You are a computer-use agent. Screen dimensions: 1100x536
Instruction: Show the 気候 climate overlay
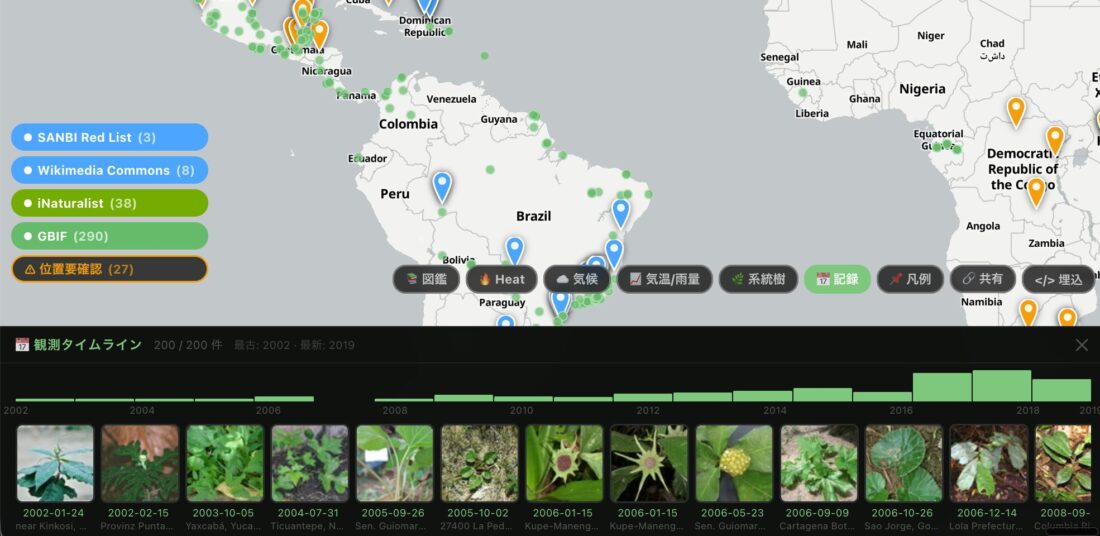click(x=576, y=279)
